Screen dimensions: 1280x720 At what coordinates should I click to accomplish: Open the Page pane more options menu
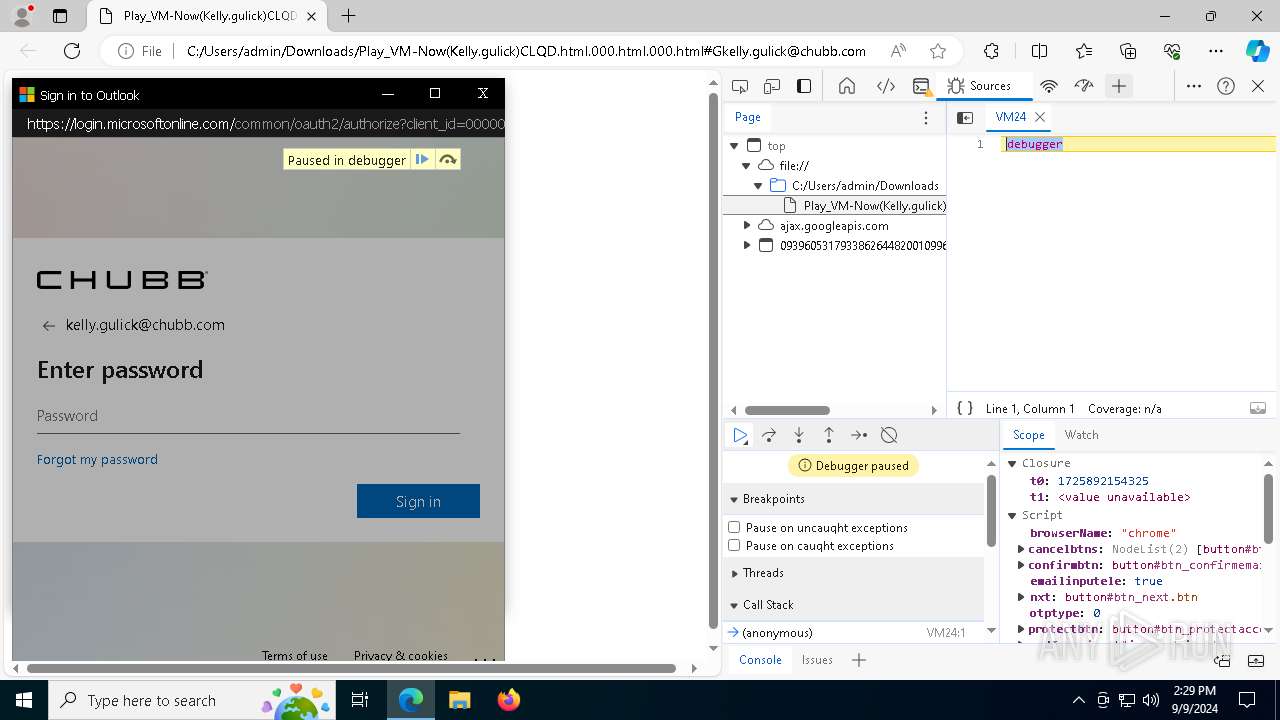point(926,117)
